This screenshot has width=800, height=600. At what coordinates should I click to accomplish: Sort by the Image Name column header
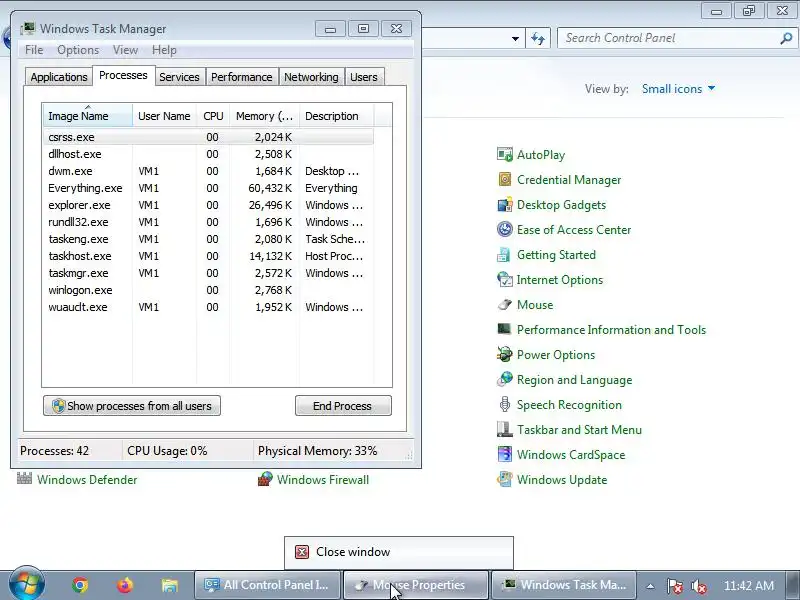pos(88,116)
